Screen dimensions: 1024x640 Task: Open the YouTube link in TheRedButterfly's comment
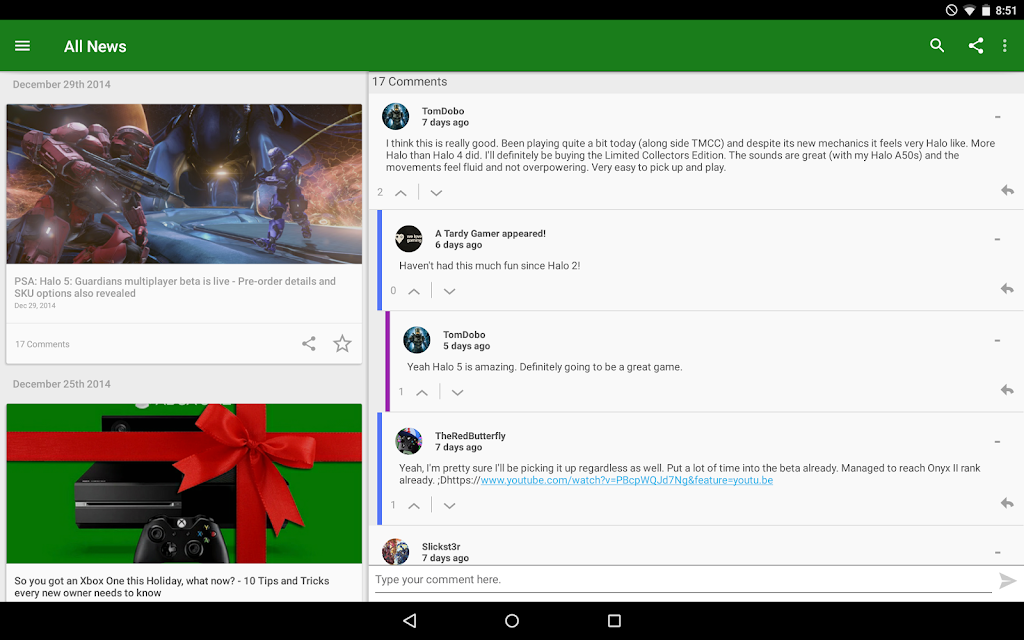click(x=626, y=480)
